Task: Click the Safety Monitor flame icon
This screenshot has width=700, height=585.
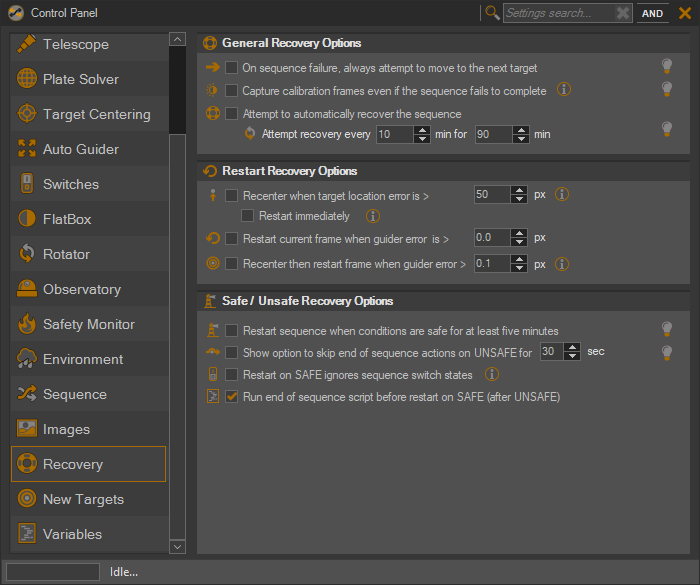Action: 27,323
